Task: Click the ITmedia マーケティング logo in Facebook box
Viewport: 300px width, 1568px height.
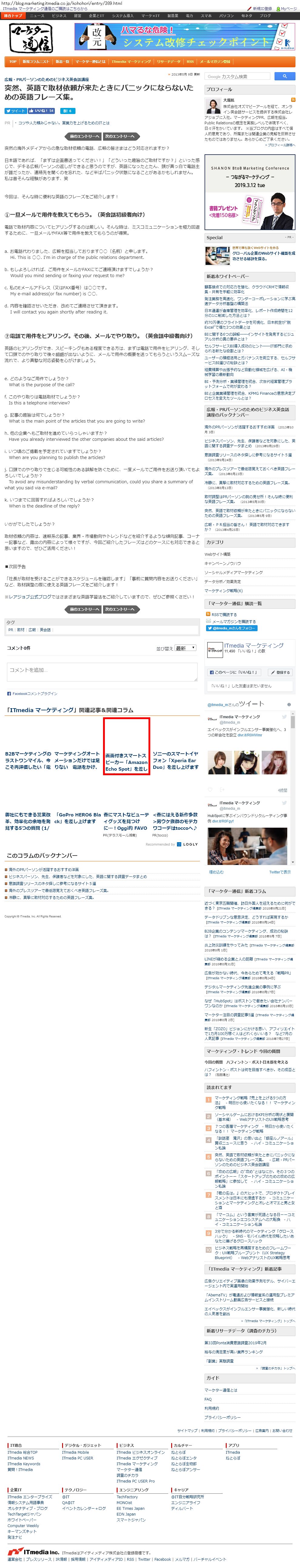Action: pyautogui.click(x=215, y=649)
